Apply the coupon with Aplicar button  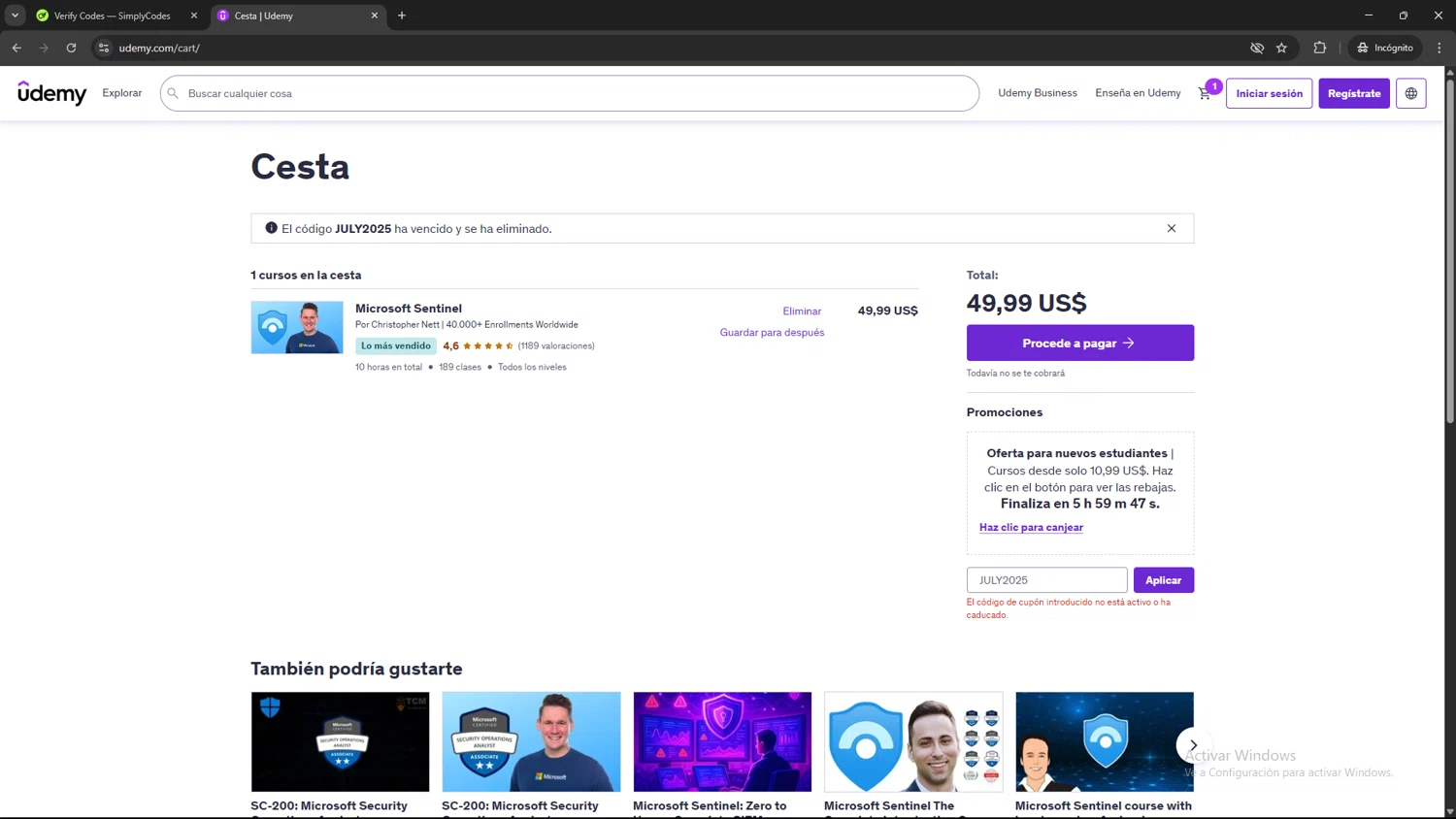[1163, 580]
